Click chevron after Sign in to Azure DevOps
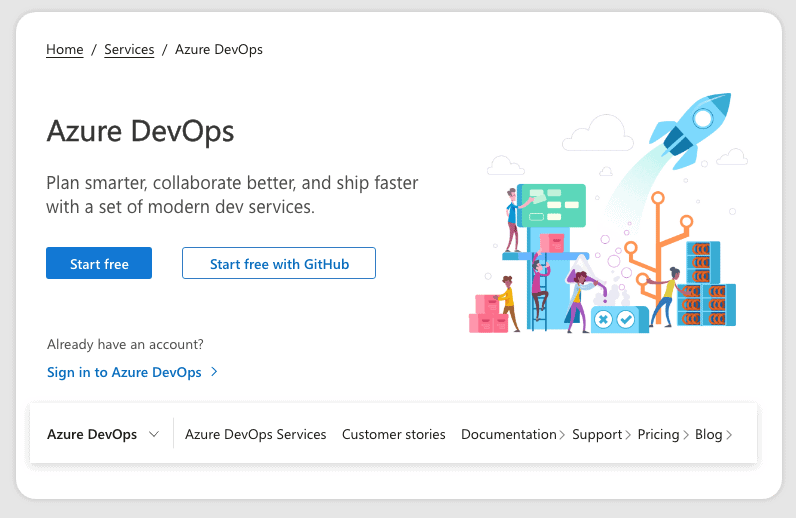 click(214, 372)
